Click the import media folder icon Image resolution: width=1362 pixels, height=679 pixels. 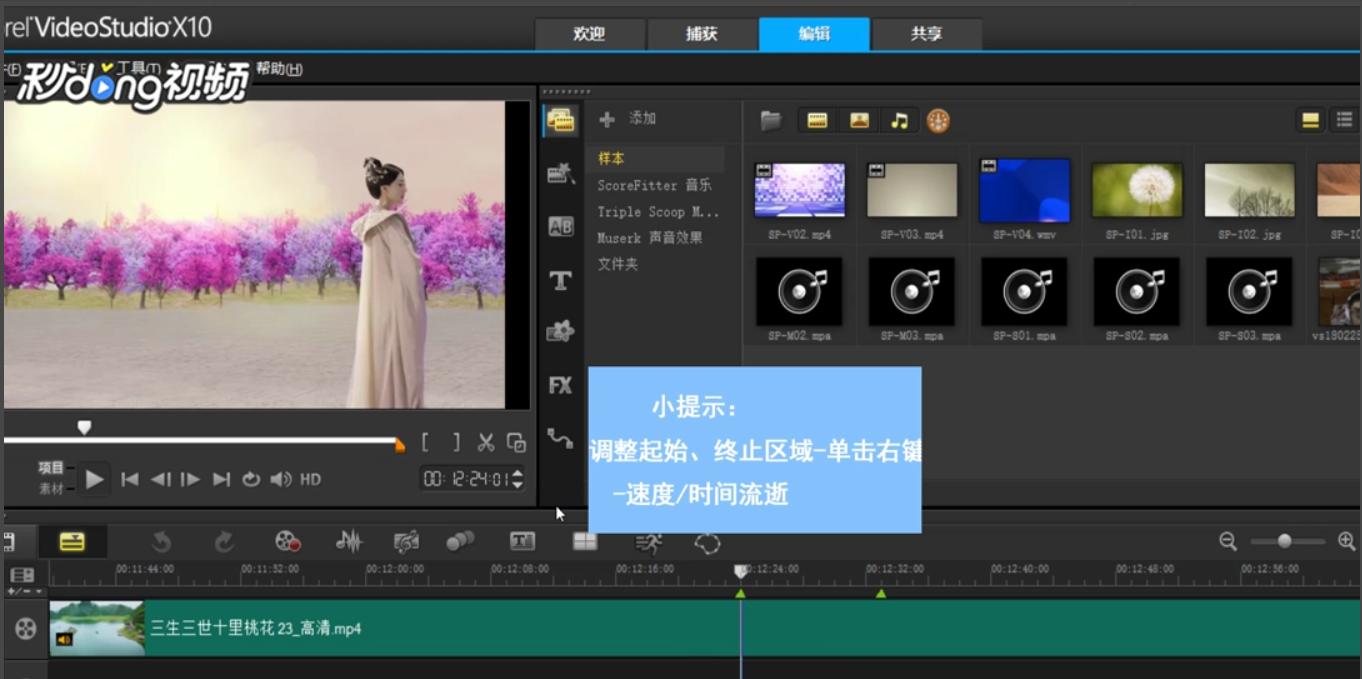[771, 121]
